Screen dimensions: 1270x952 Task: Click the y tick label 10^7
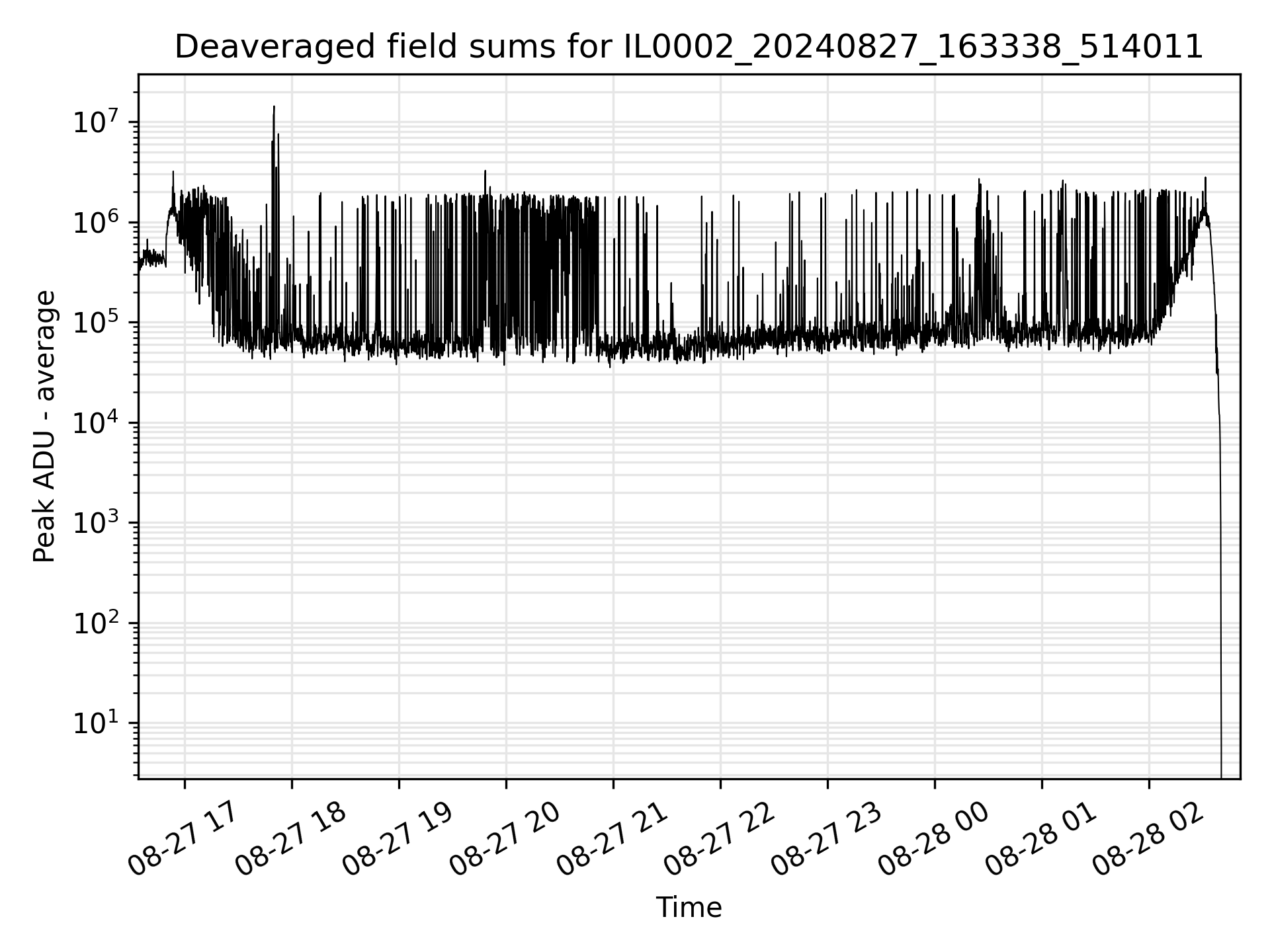[x=97, y=121]
